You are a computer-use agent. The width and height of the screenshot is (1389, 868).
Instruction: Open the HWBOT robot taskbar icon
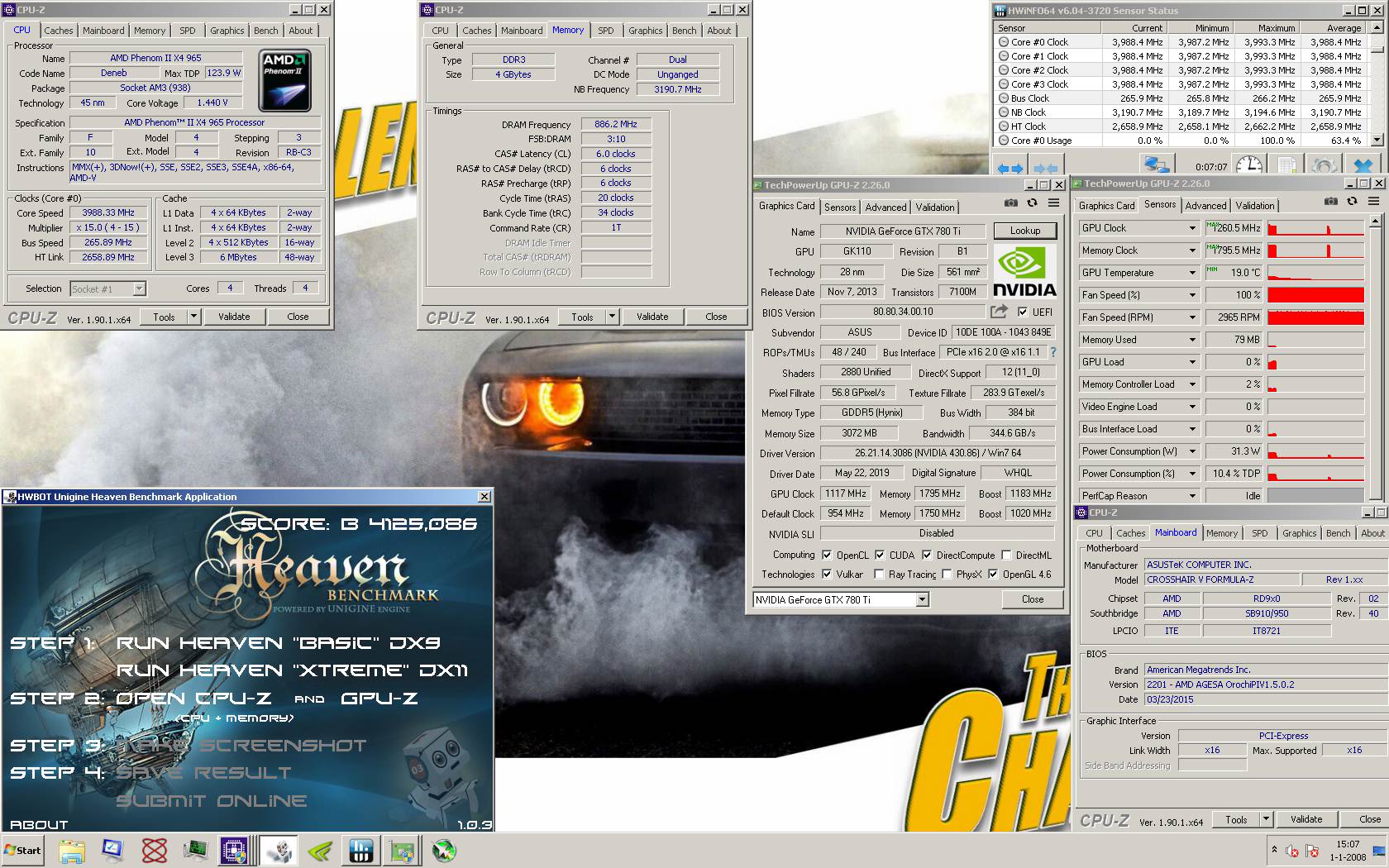pyautogui.click(x=279, y=851)
